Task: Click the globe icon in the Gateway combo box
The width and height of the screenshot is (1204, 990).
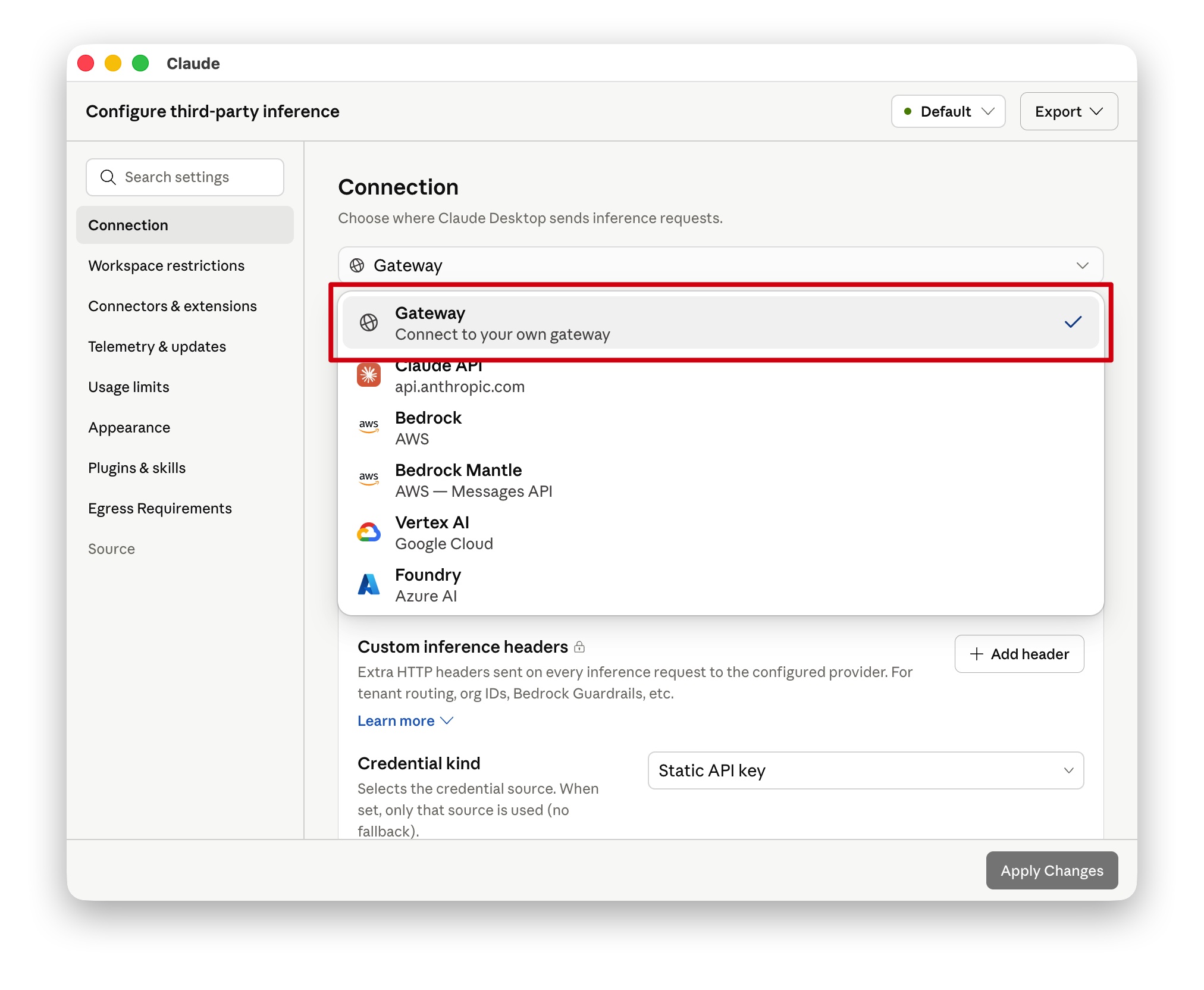Action: point(357,265)
